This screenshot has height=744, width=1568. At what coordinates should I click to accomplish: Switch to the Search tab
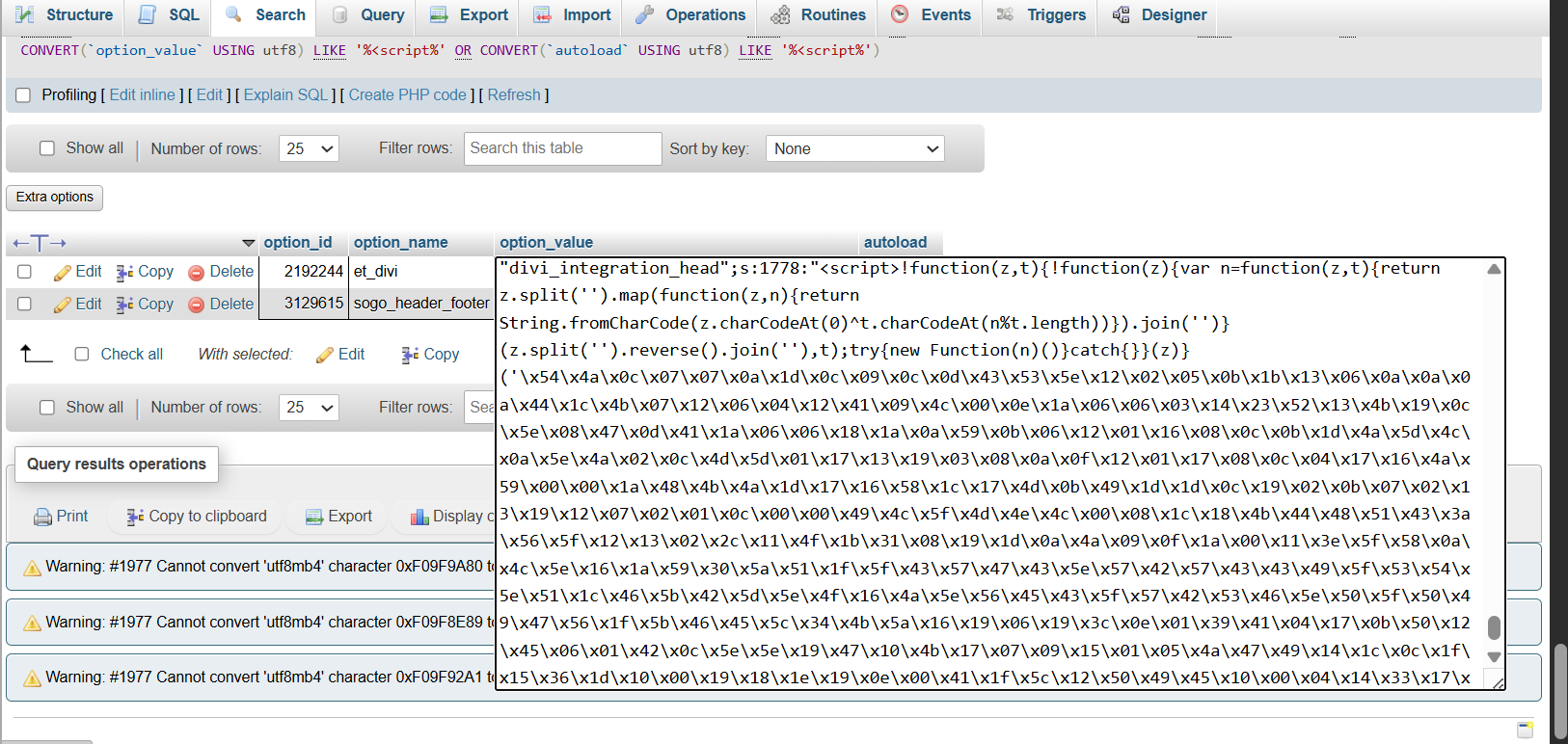click(265, 15)
